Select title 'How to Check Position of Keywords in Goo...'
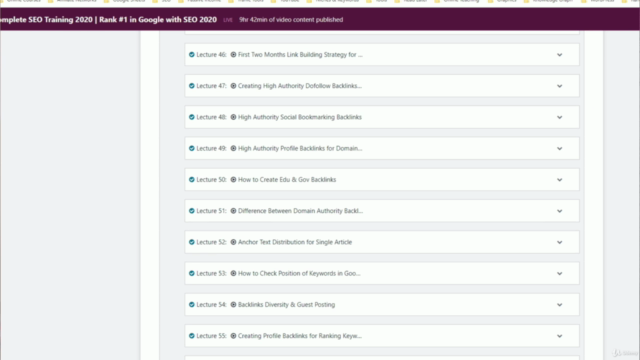The height and width of the screenshot is (360, 640). [x=299, y=273]
